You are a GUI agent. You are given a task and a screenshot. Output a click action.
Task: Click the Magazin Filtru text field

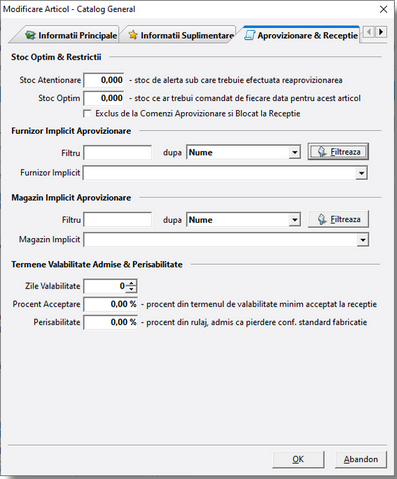click(x=117, y=220)
